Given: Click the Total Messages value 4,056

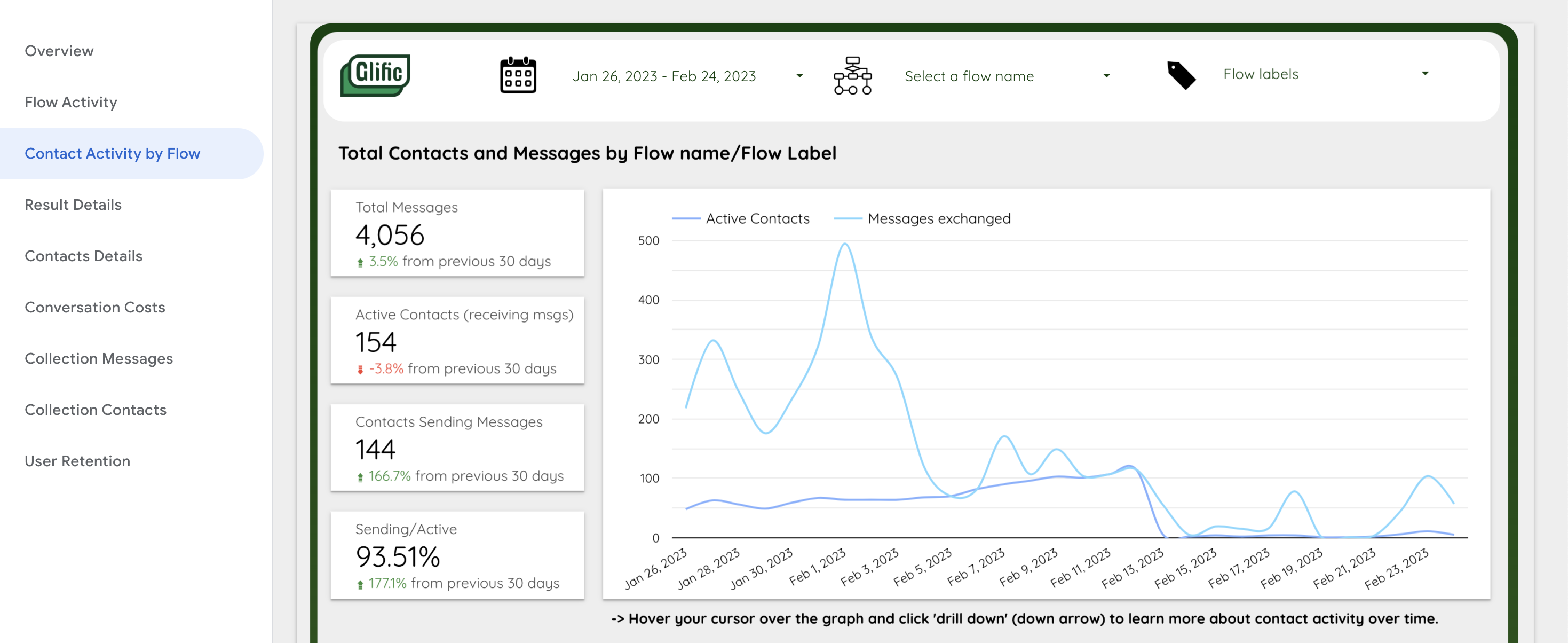Looking at the screenshot, I should [x=390, y=235].
